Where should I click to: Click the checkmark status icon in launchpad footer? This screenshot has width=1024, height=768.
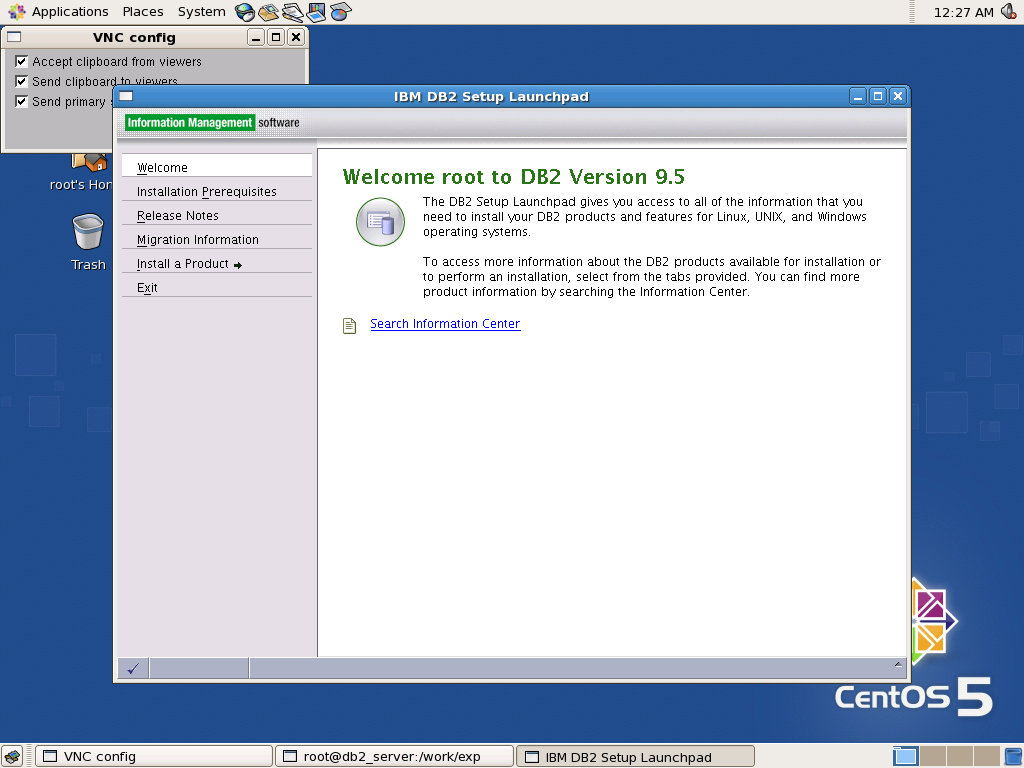pos(133,668)
